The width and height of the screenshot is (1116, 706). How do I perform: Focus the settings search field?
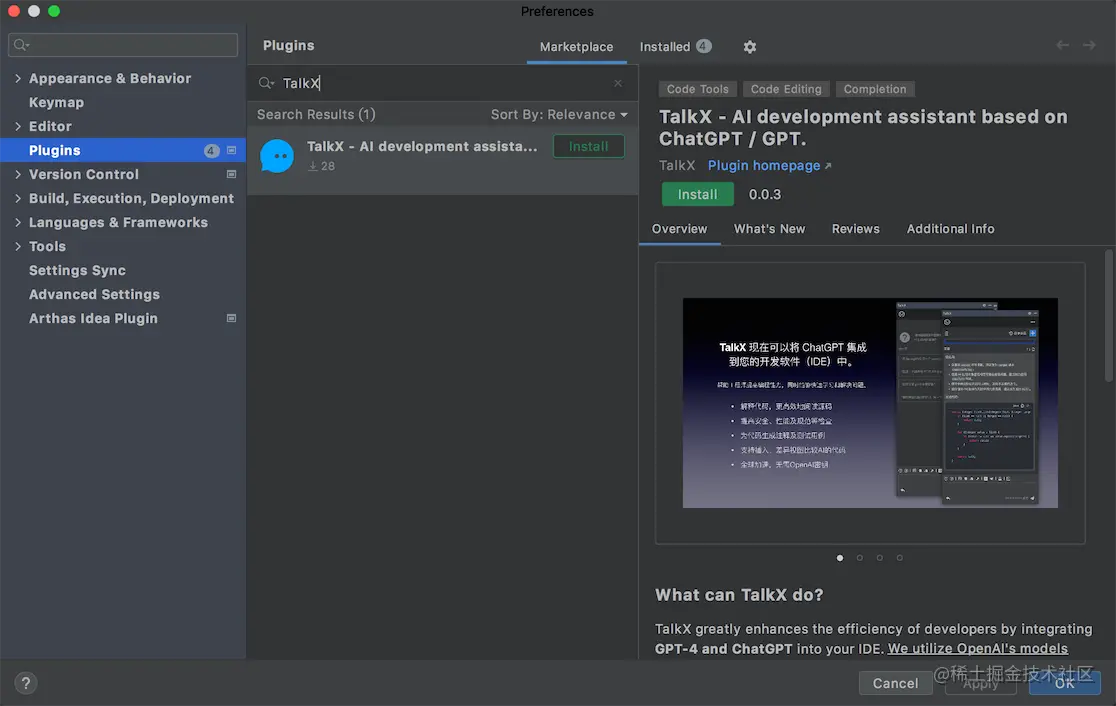coord(123,45)
